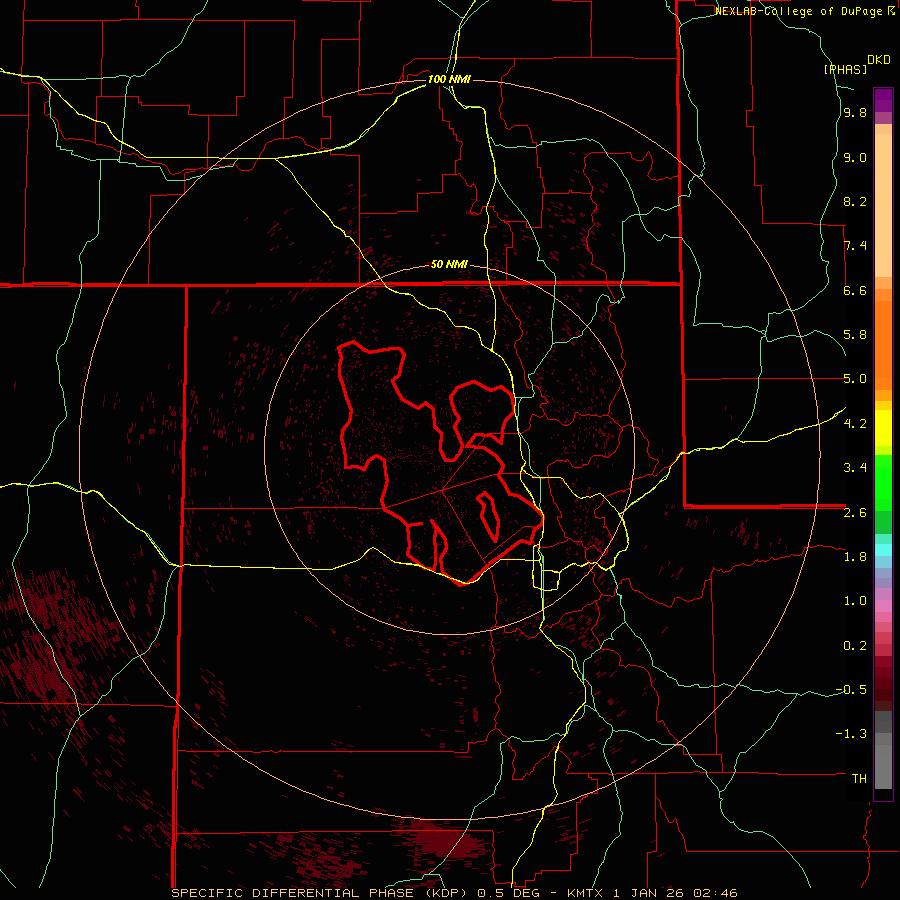Pick the dark orange segment of the color bar

tap(883, 344)
